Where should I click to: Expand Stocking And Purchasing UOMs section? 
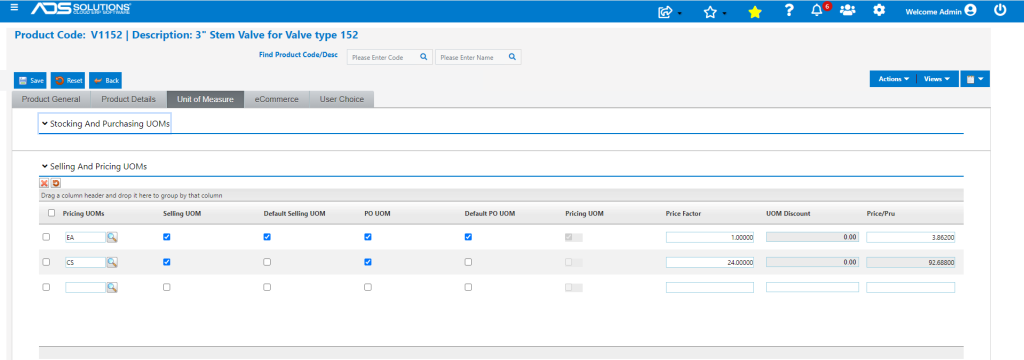point(105,123)
